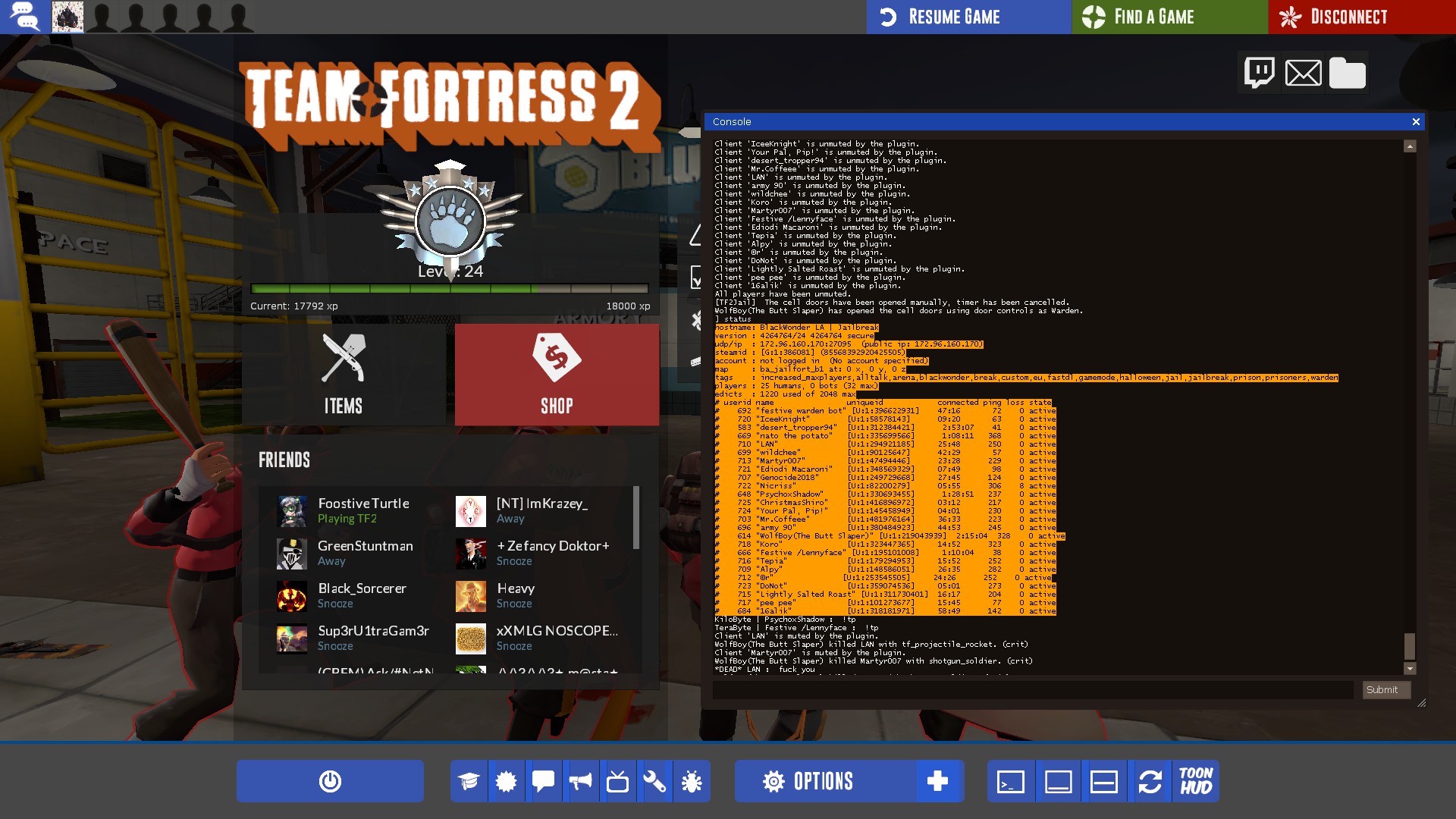The height and width of the screenshot is (819, 1456).
Task: Open the TV replay icon
Action: 617,781
